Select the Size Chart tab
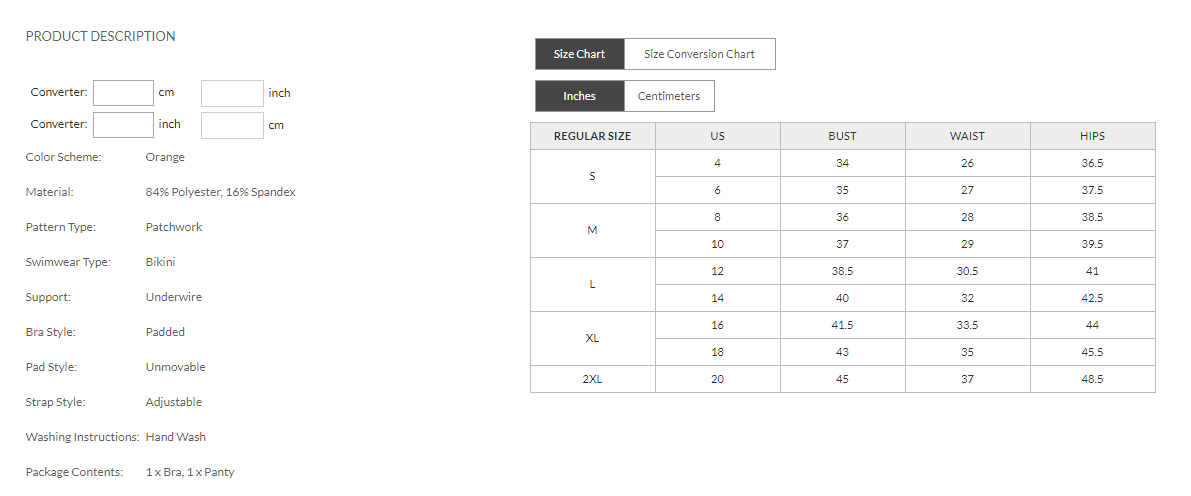1191x496 pixels. (579, 54)
